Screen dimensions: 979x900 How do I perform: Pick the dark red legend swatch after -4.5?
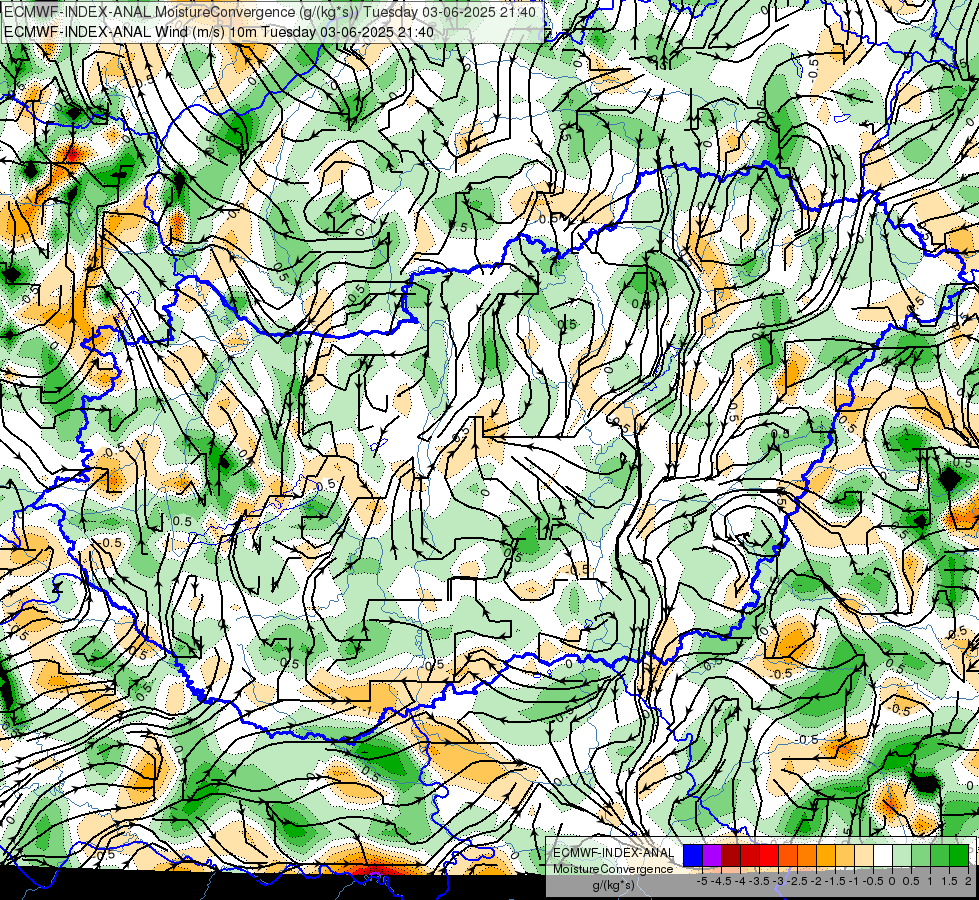click(731, 856)
